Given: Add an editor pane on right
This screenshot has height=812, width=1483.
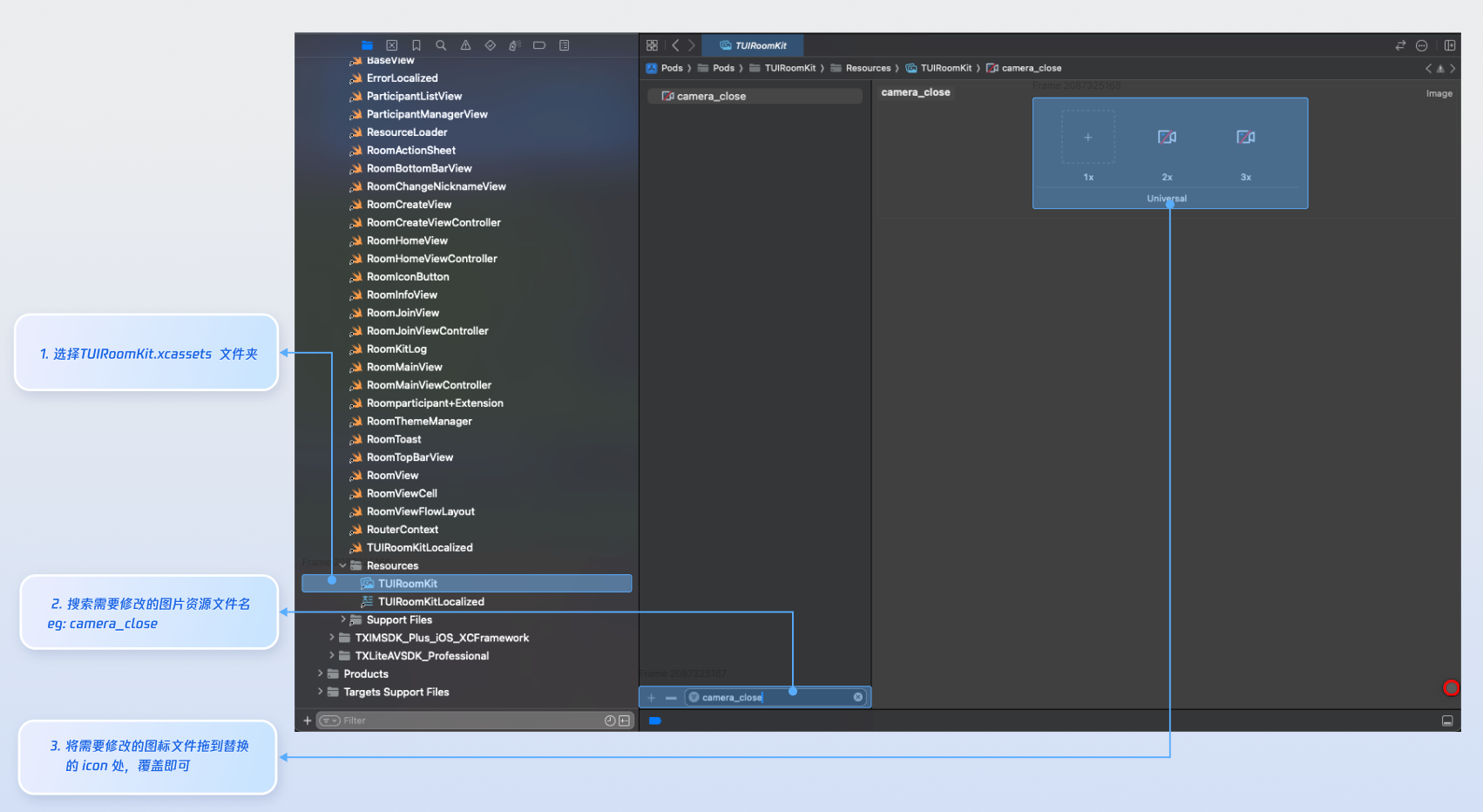Looking at the screenshot, I should coord(1450,45).
